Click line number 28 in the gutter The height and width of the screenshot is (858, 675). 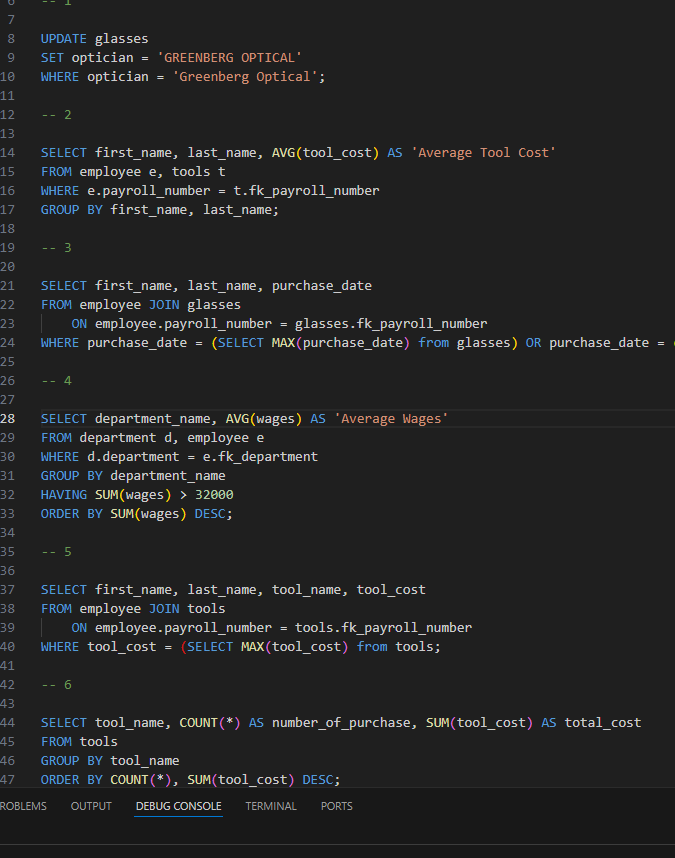pyautogui.click(x=8, y=419)
